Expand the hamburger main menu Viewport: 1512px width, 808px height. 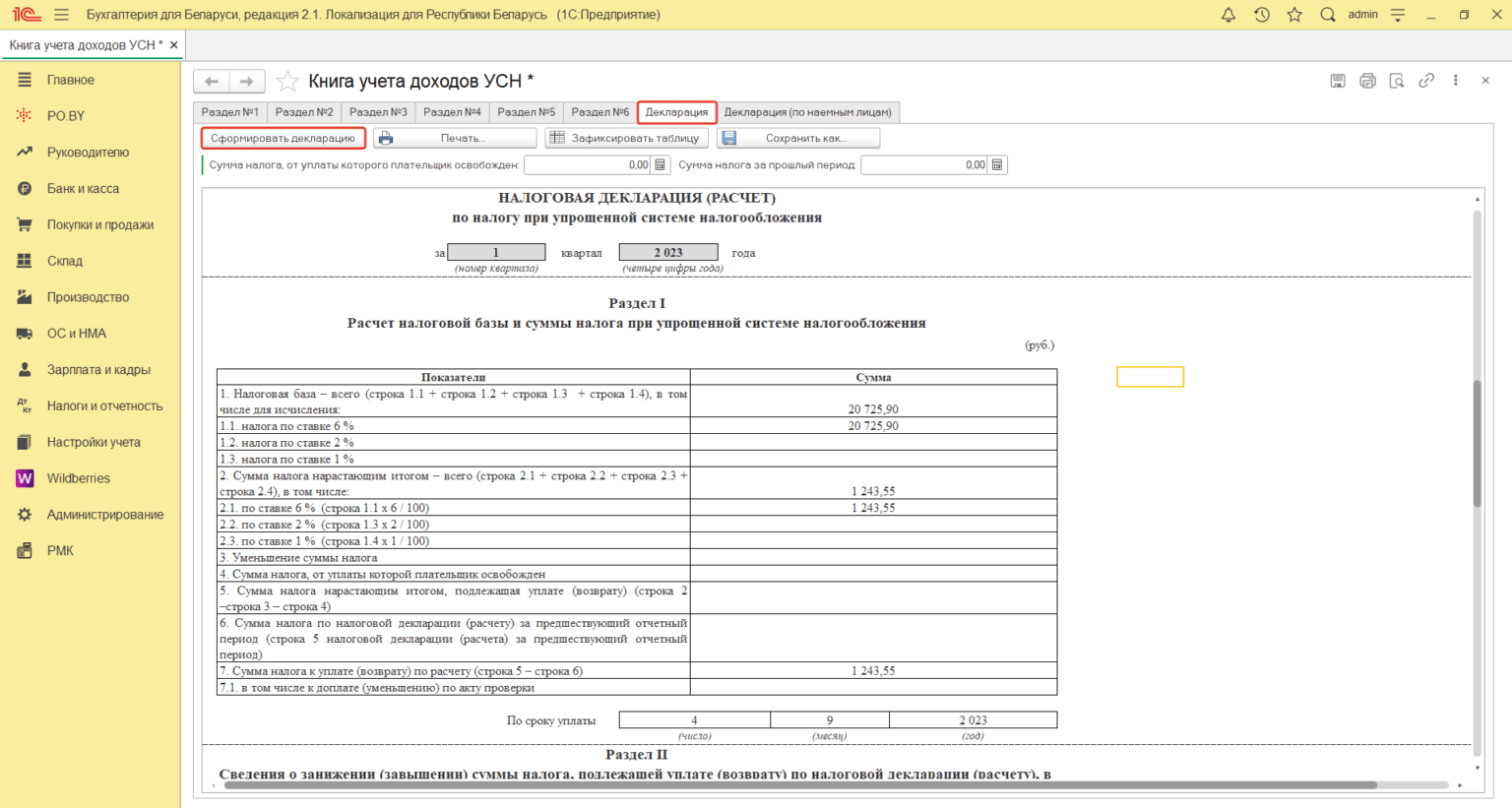coord(61,15)
